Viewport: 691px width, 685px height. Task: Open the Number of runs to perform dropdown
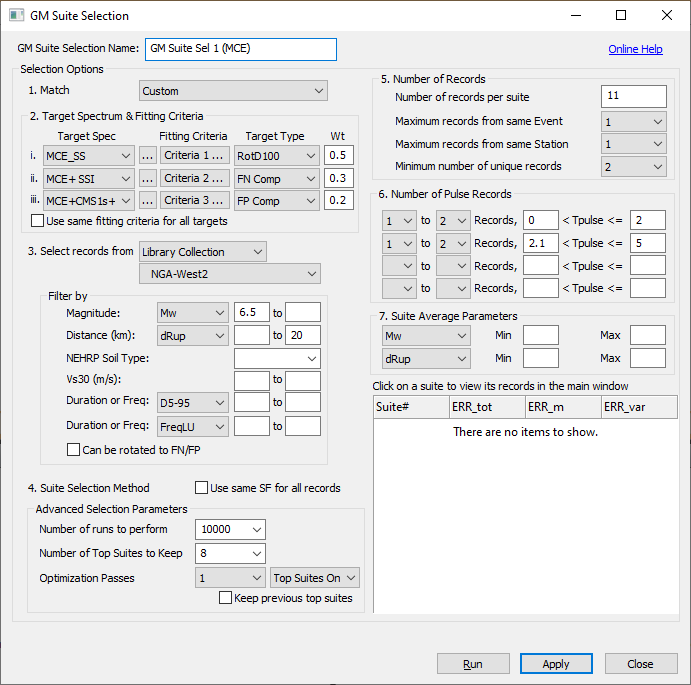tap(230, 529)
